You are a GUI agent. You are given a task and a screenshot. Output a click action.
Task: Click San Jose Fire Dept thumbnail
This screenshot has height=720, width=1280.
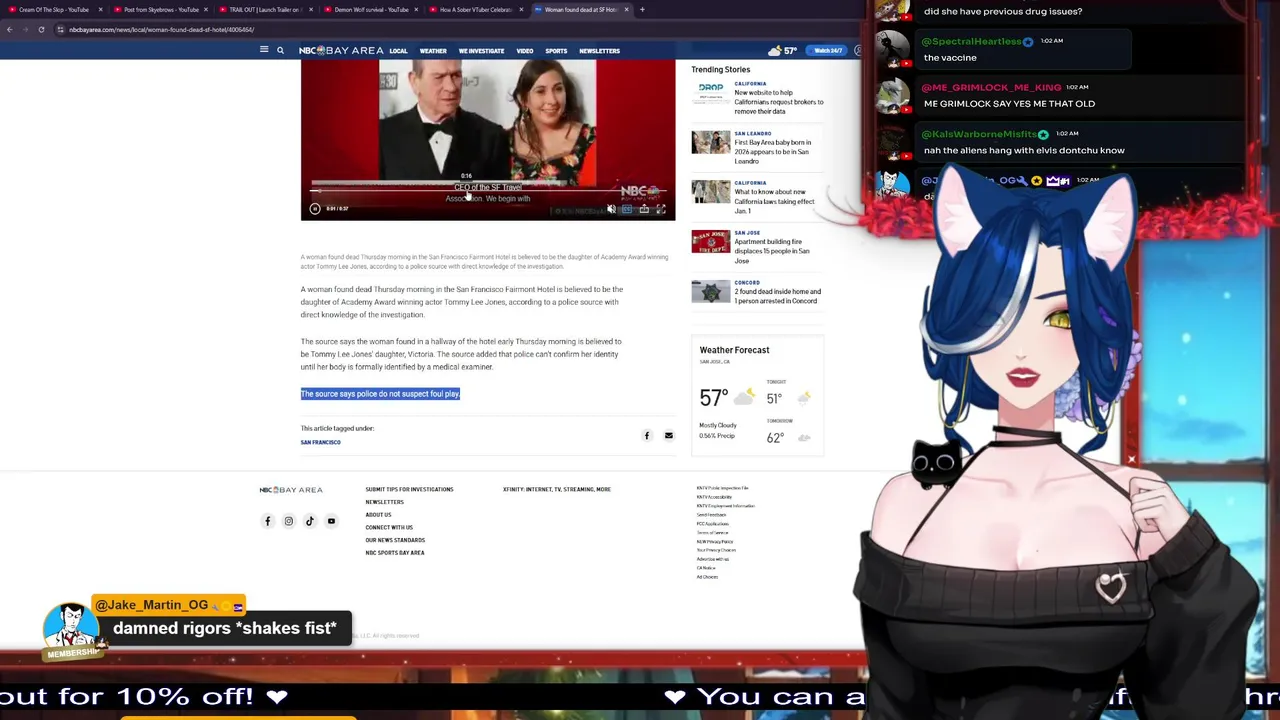711,242
